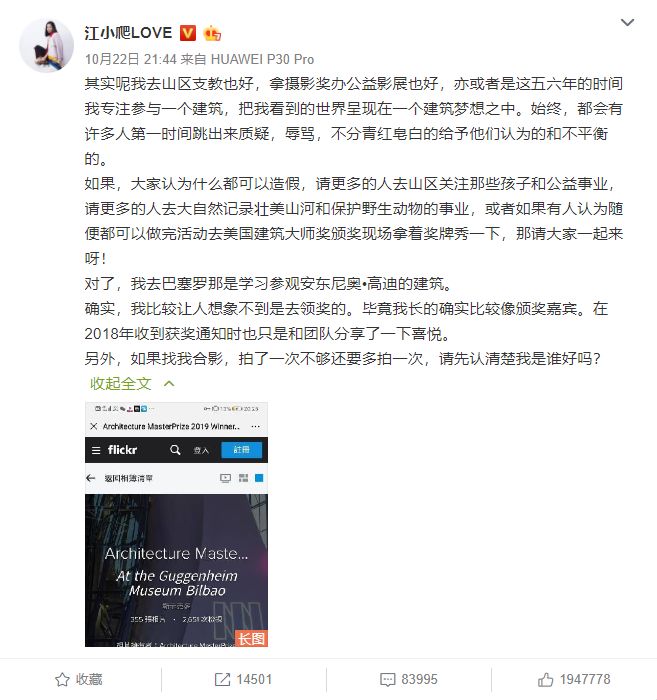Collapse the post with 收起全文
This screenshot has width=657, height=700.
[x=121, y=383]
